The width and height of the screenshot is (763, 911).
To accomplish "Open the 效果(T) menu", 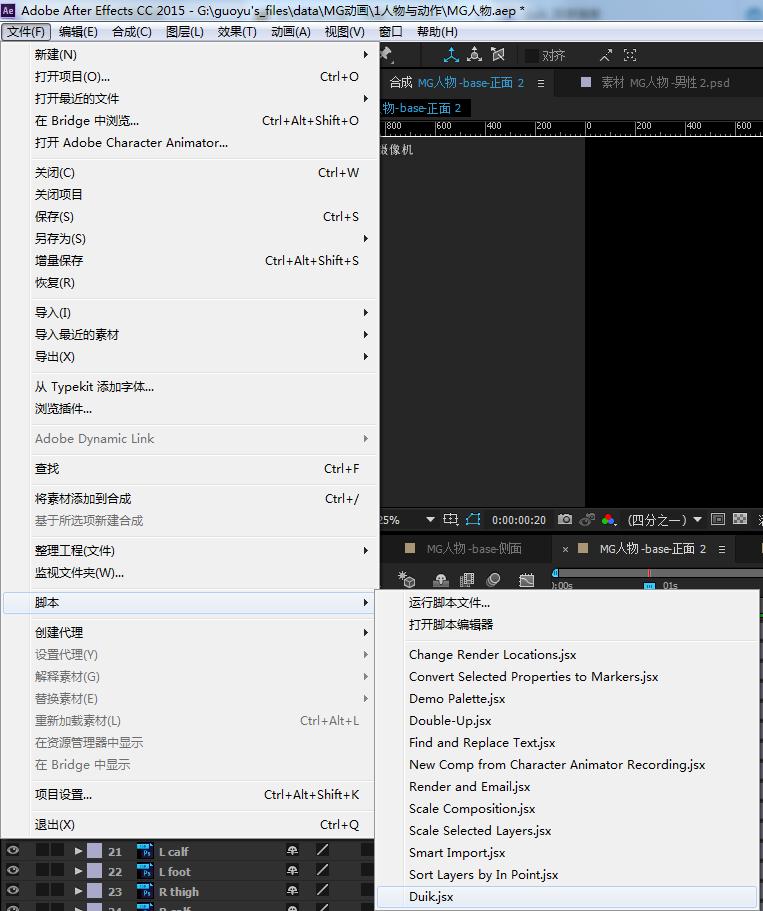I will [237, 32].
